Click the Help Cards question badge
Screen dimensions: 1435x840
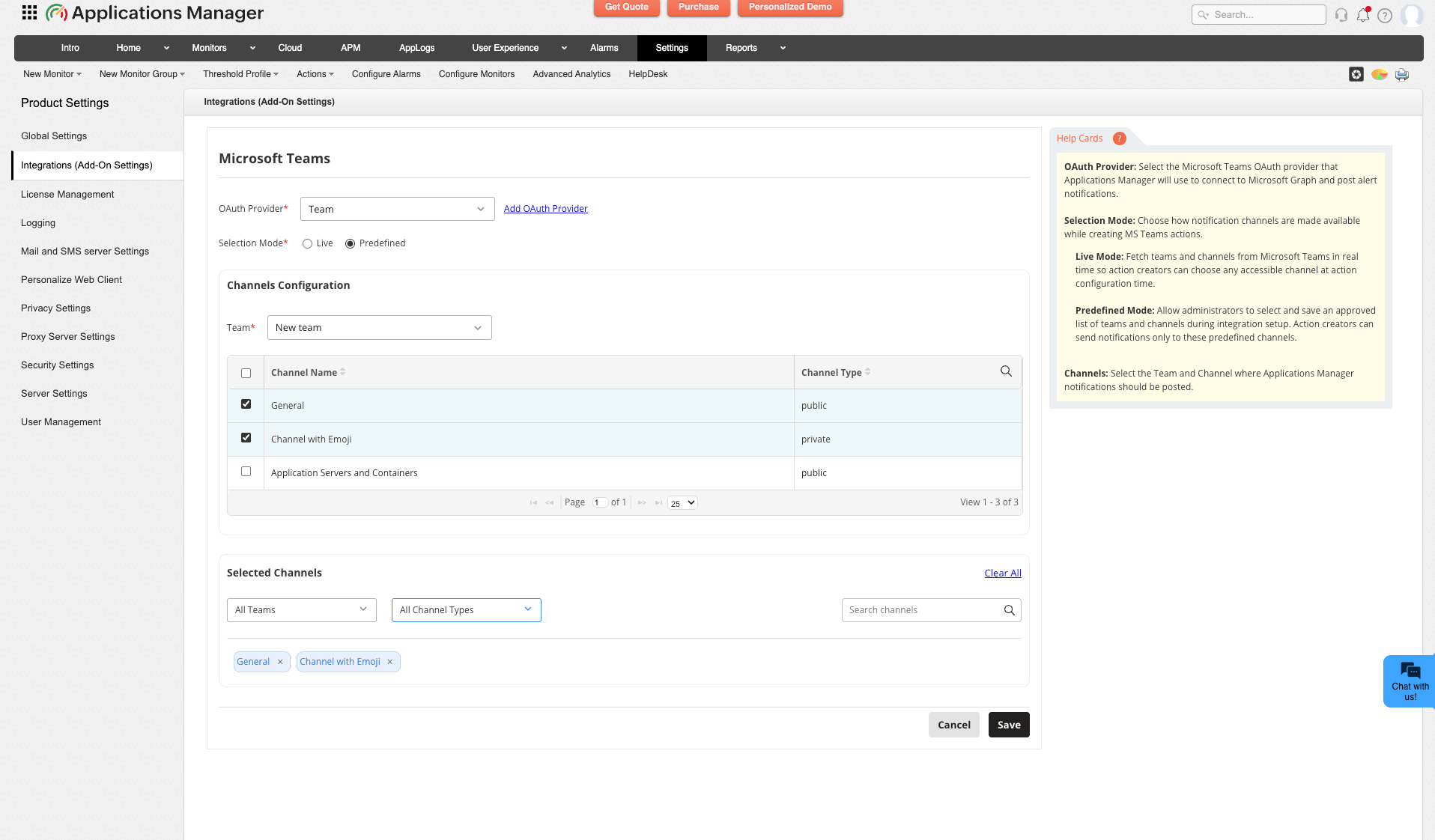(1120, 139)
